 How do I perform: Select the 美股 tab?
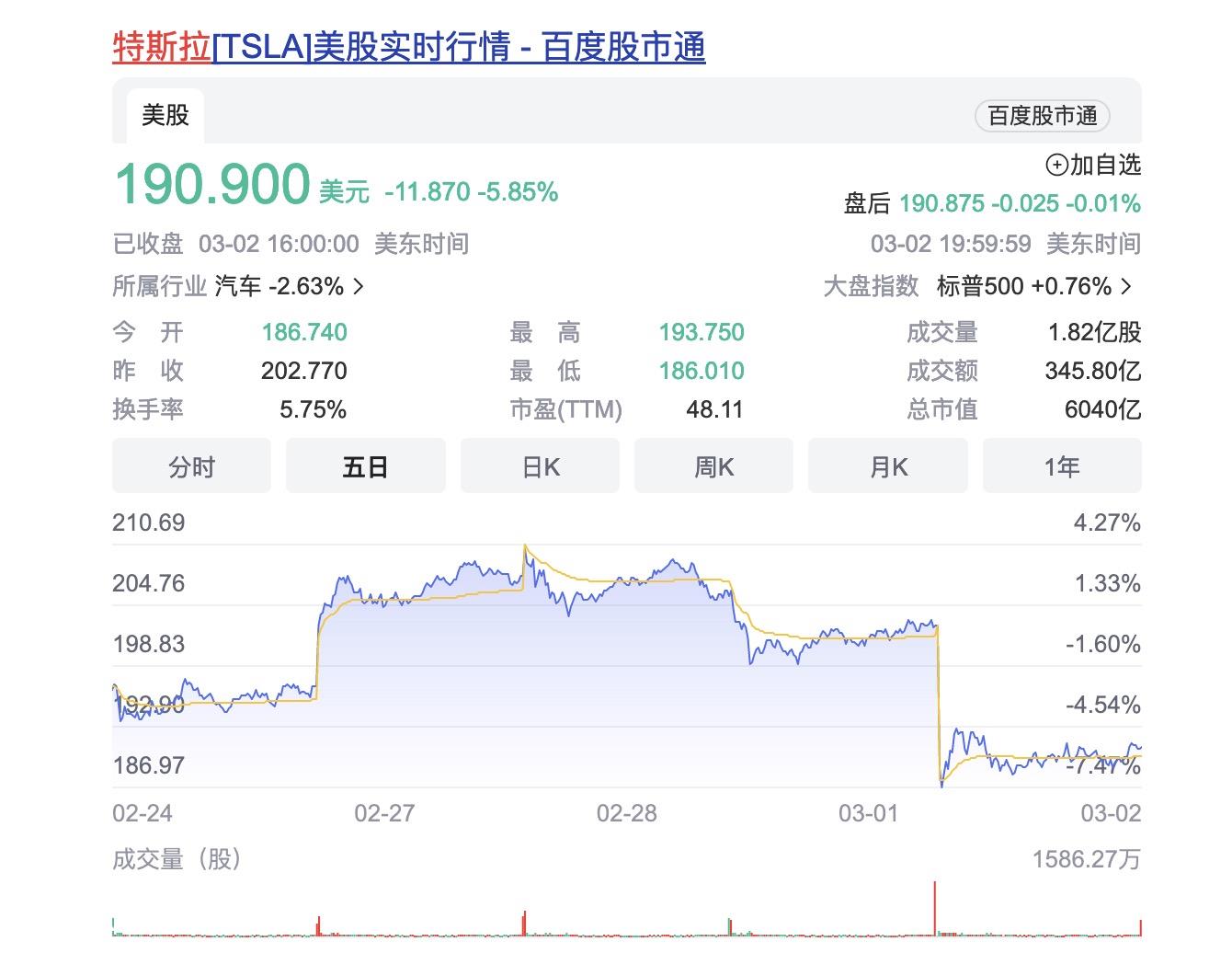point(165,116)
